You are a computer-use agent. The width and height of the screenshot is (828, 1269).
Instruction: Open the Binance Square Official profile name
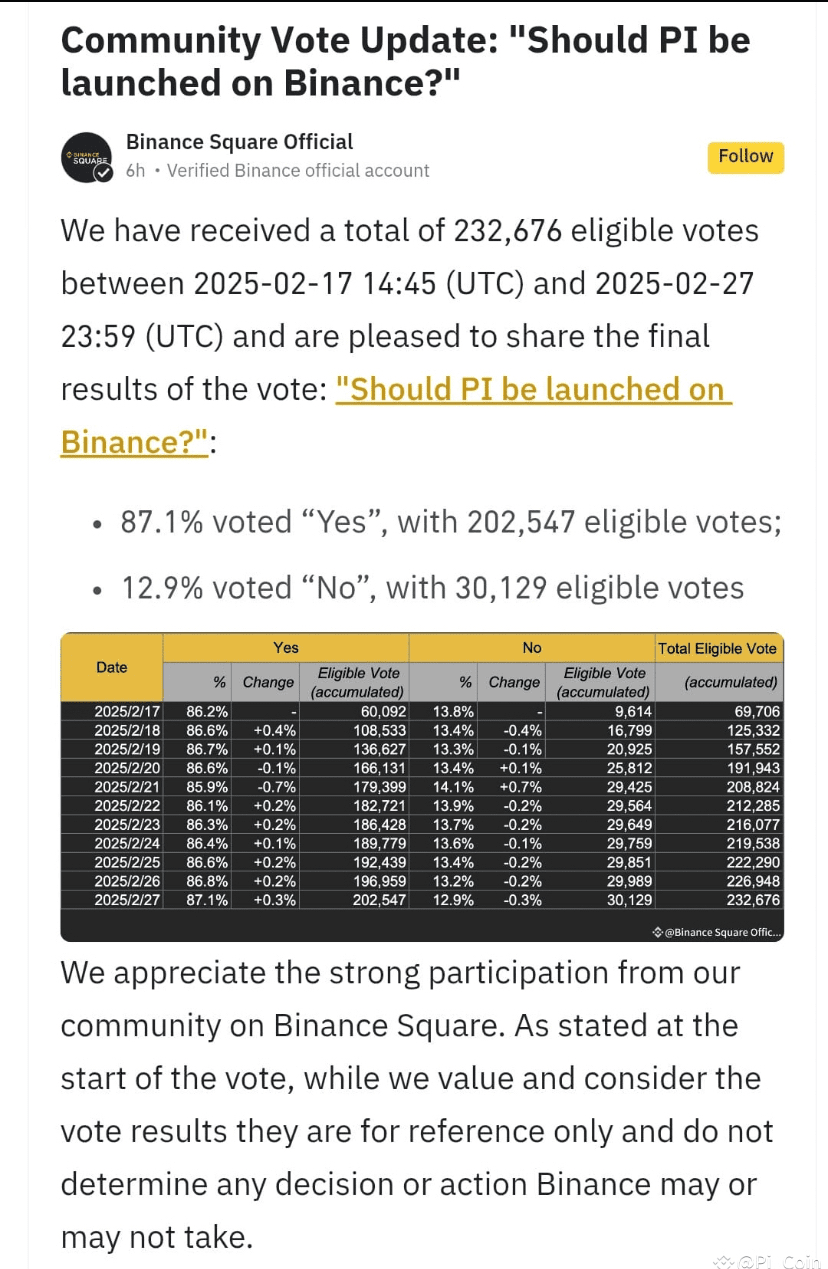click(240, 142)
